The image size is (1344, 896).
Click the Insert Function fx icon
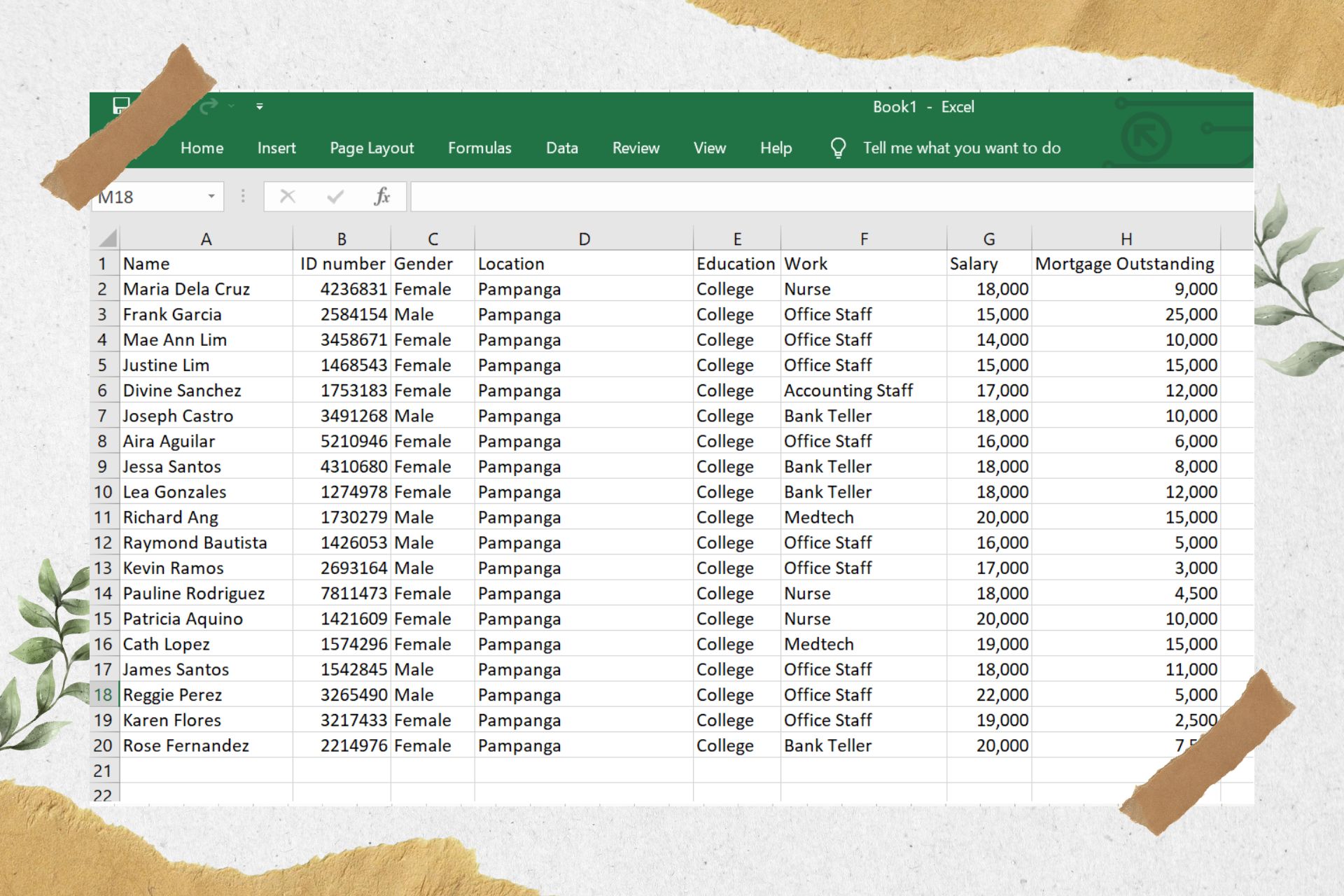381,197
